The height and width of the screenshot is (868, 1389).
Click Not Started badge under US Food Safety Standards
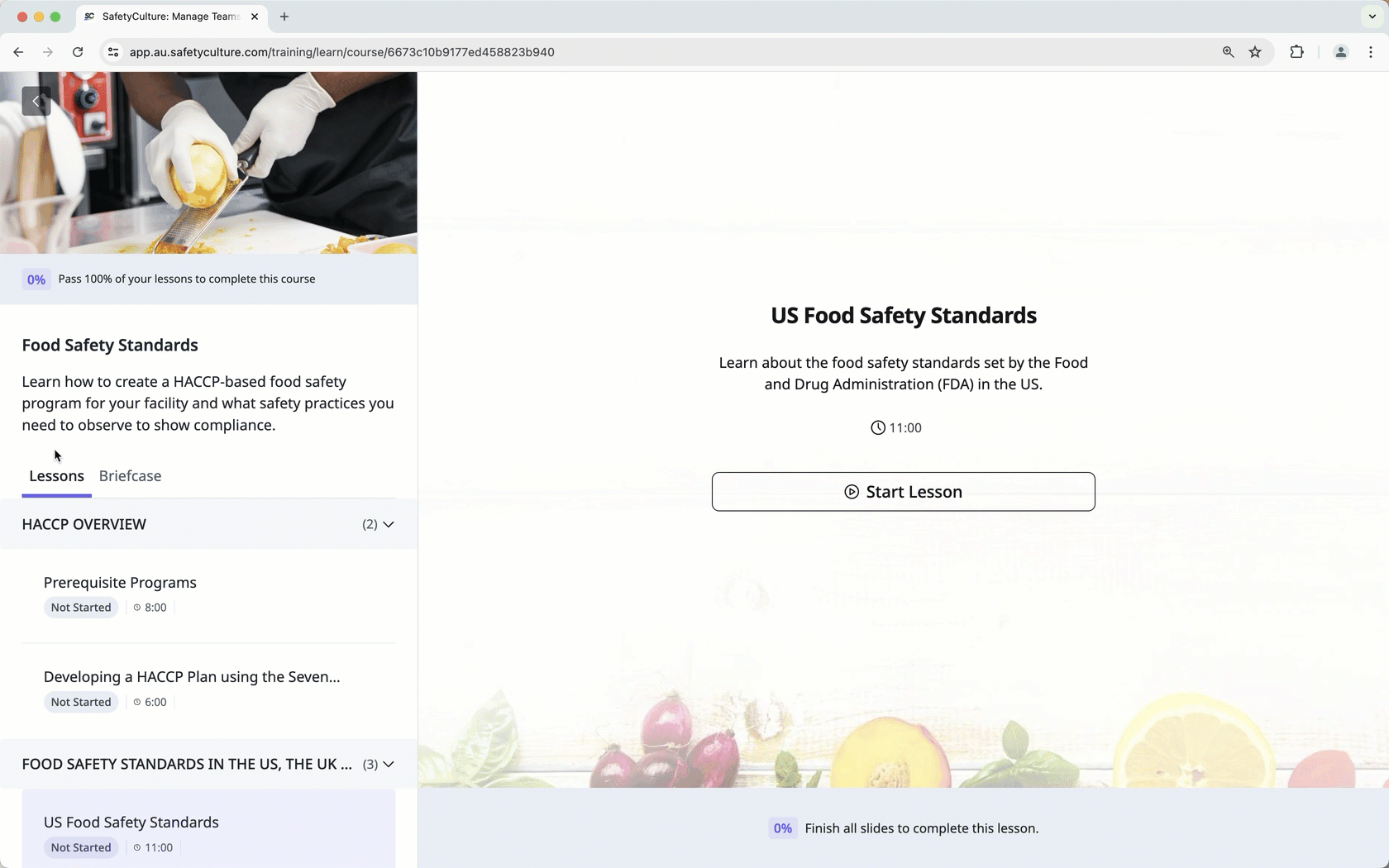pyautogui.click(x=81, y=847)
